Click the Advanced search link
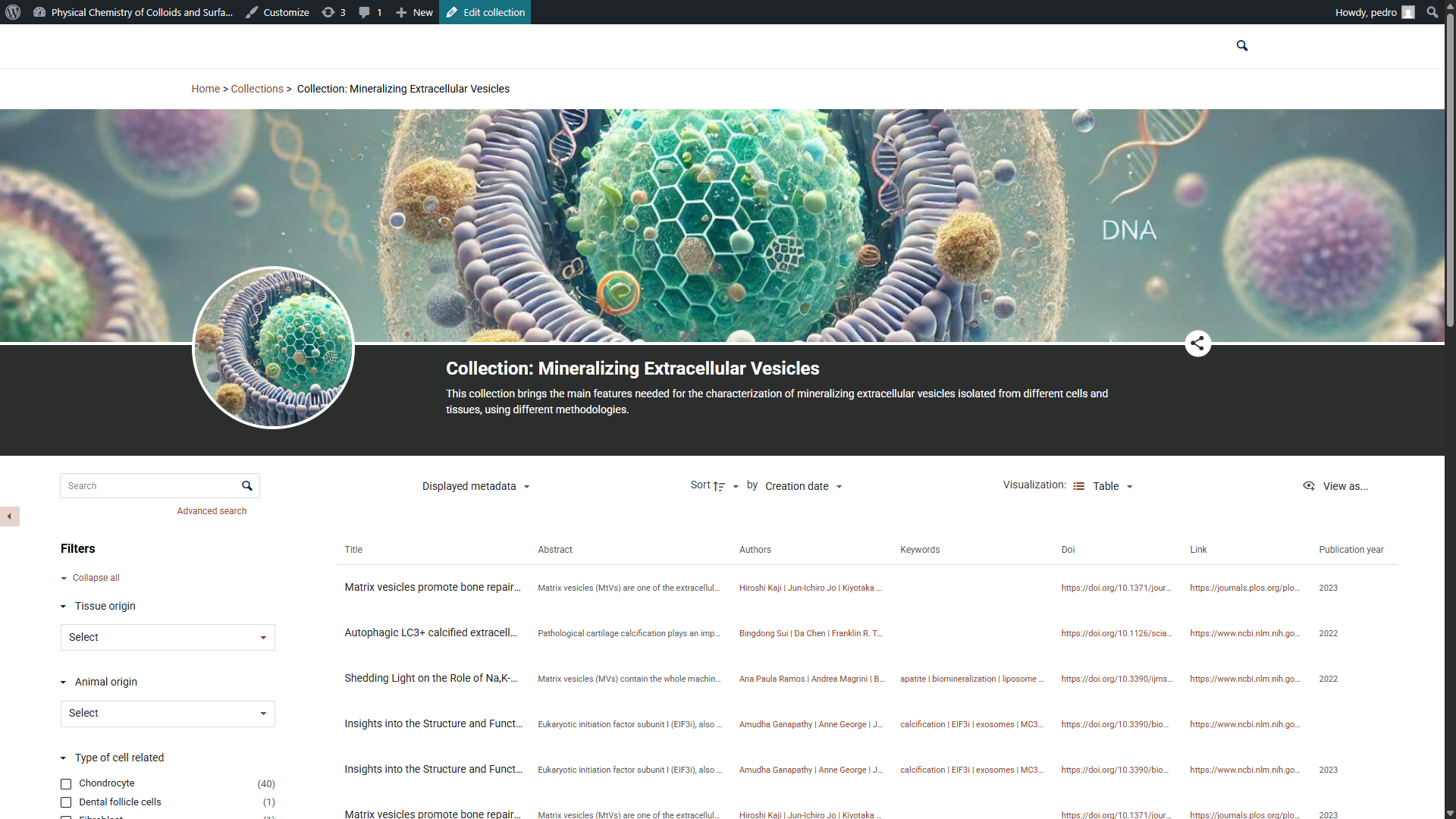The width and height of the screenshot is (1456, 819). 212,511
